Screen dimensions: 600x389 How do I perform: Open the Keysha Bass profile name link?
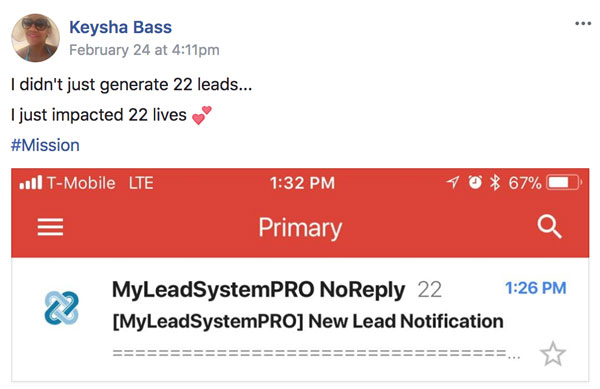[x=121, y=28]
